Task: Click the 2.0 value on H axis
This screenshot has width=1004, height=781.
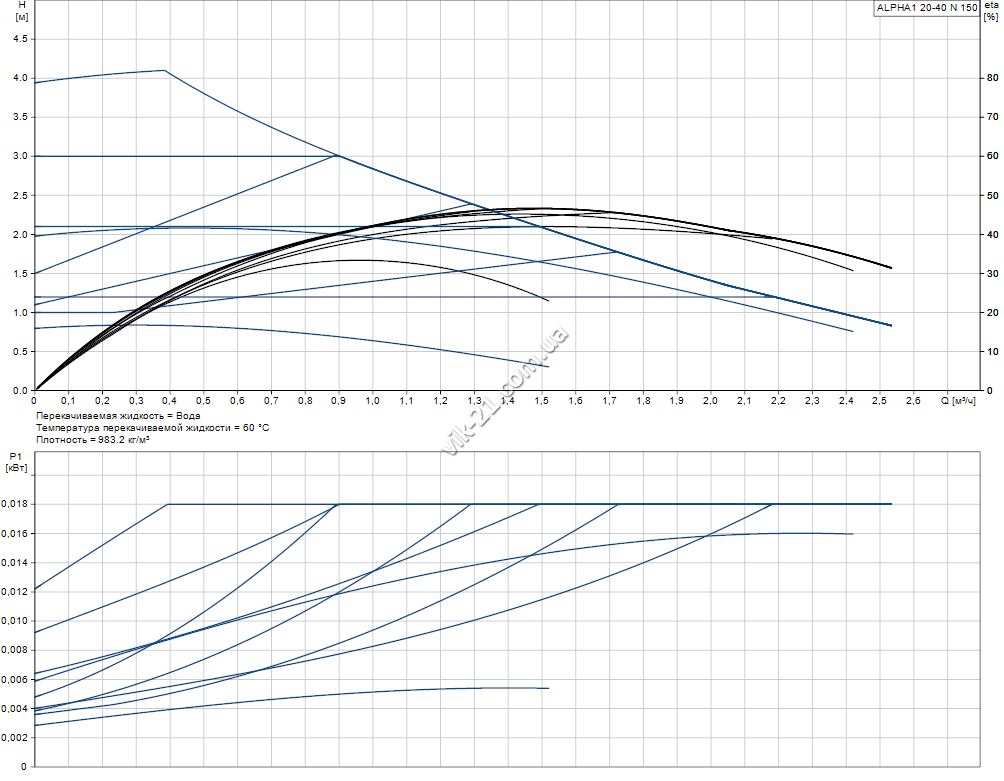Action: pyautogui.click(x=20, y=234)
